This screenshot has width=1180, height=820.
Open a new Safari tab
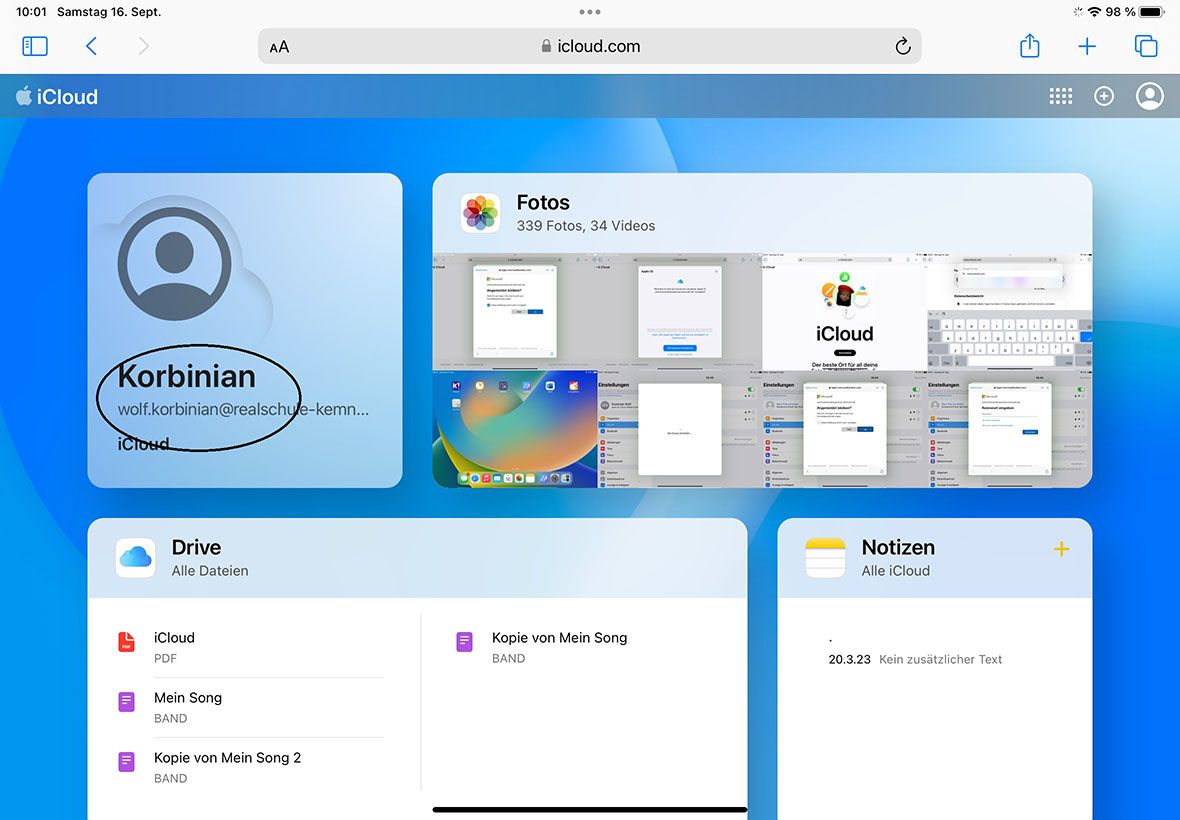point(1087,46)
